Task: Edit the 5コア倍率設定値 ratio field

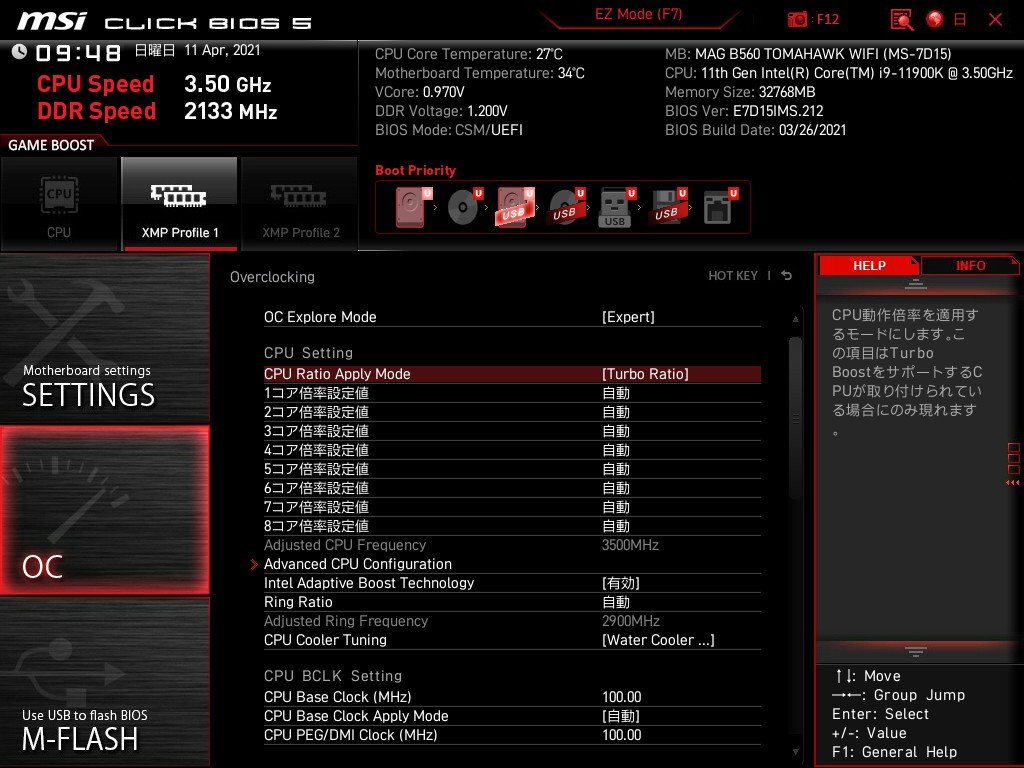Action: 512,469
